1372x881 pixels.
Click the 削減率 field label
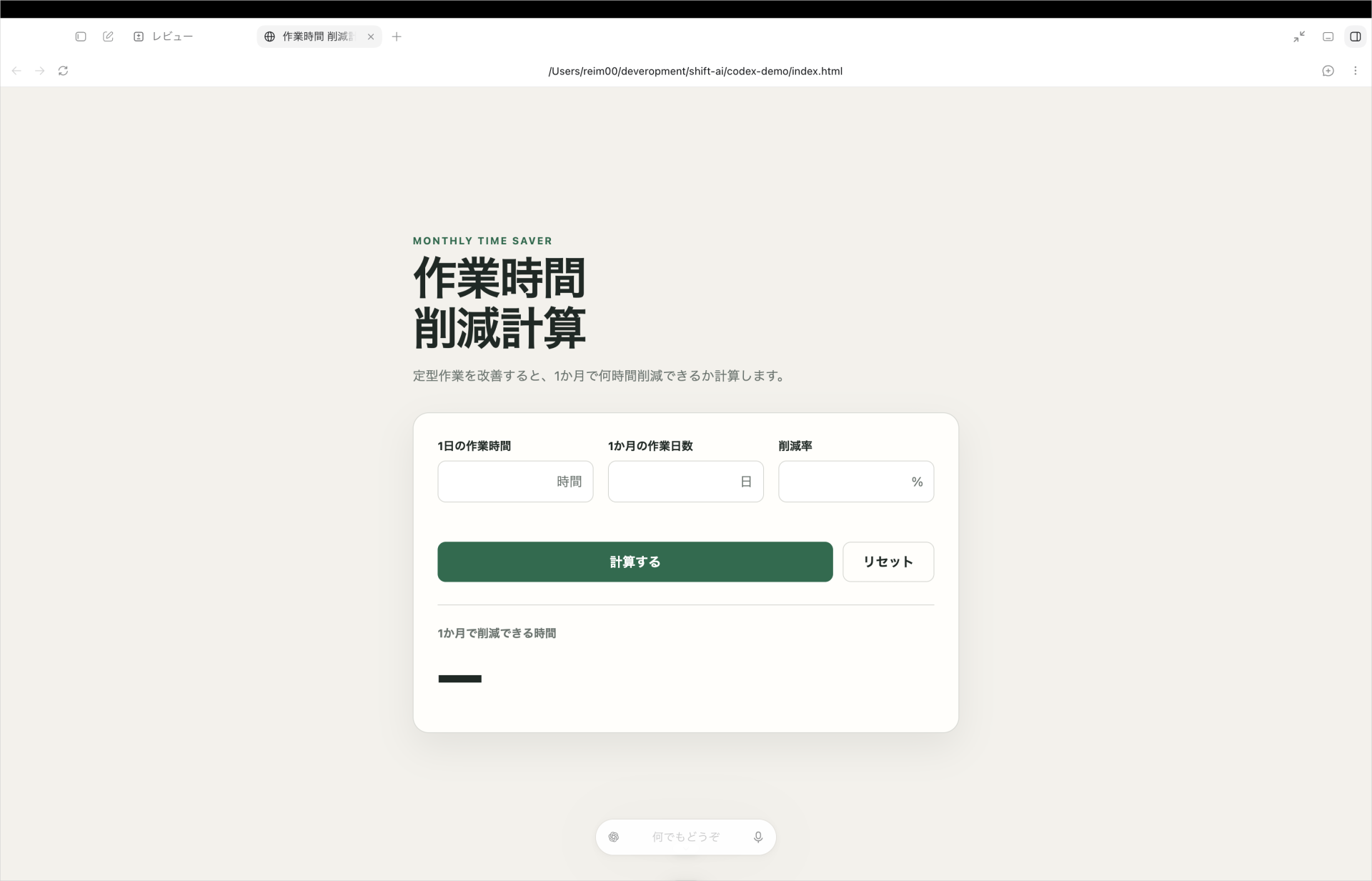point(795,446)
